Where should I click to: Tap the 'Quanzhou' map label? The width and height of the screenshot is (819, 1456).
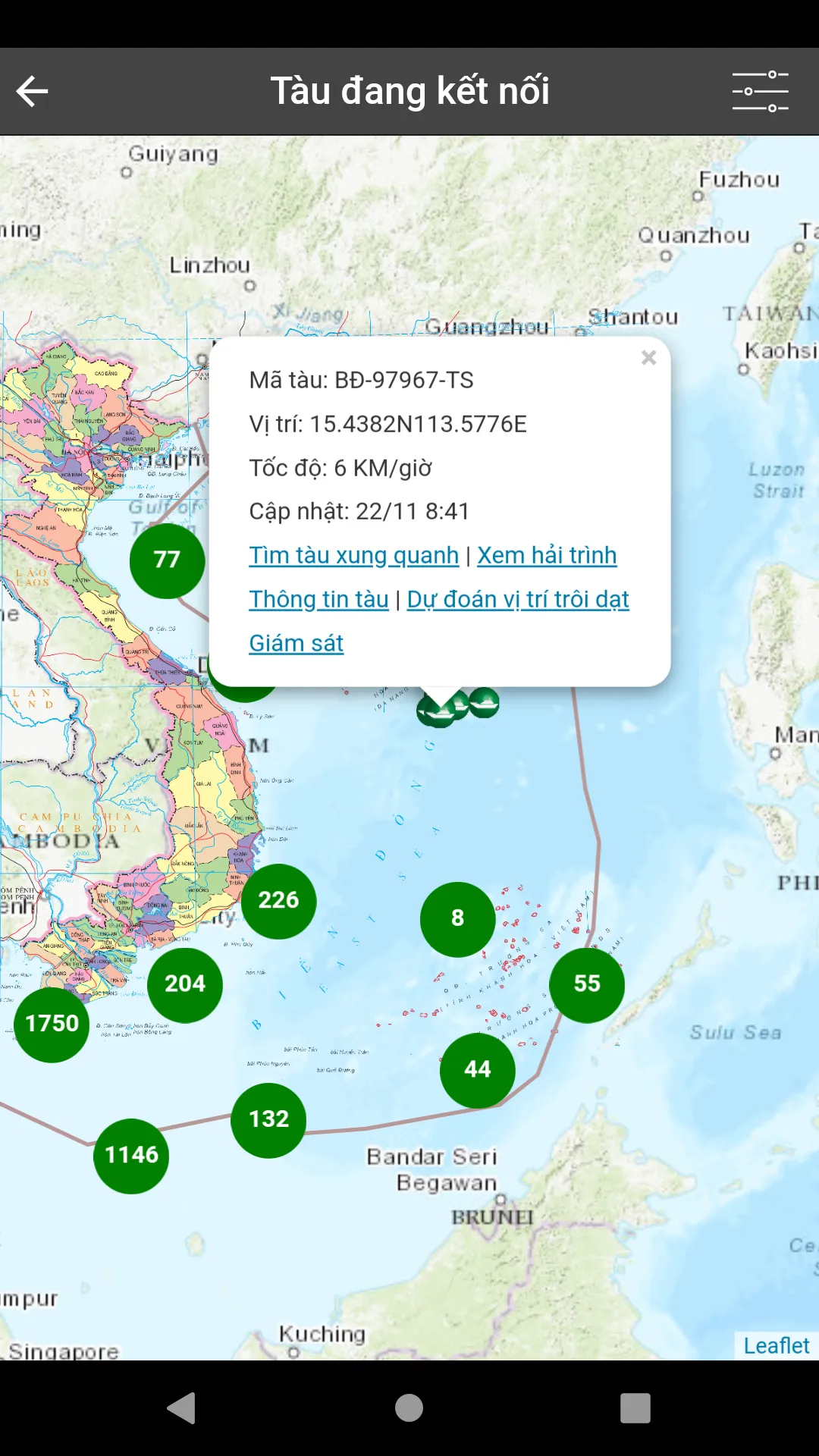coord(693,235)
